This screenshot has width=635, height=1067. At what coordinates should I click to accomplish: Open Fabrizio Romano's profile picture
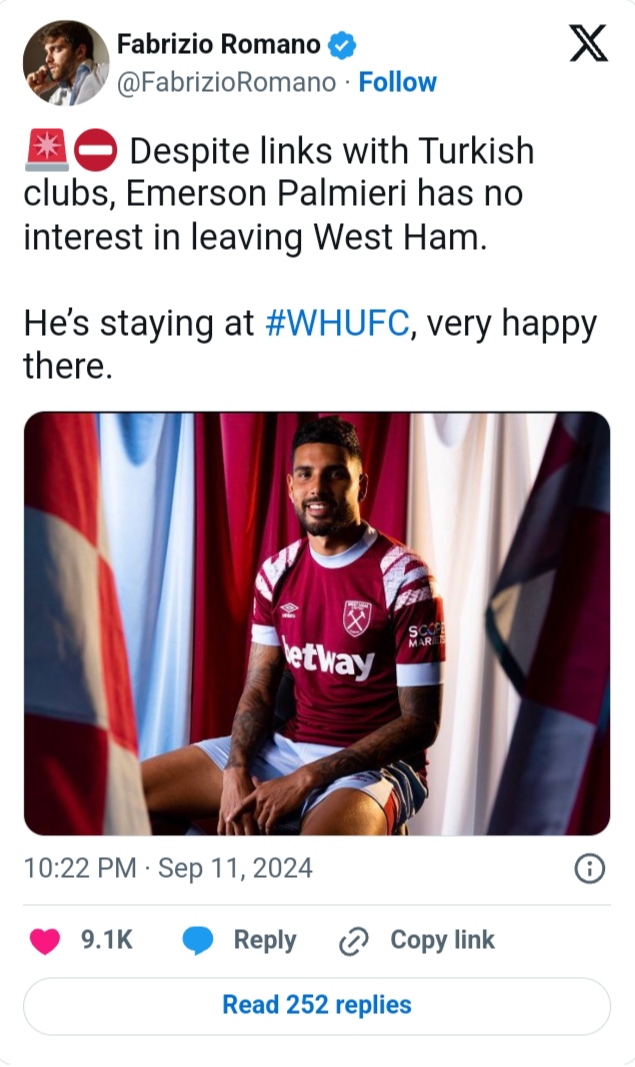coord(66,62)
